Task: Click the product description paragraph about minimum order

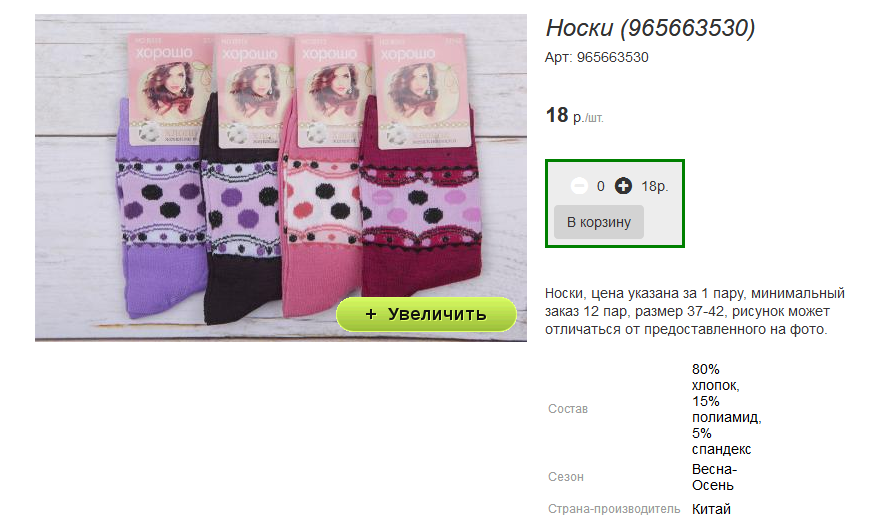Action: [695, 311]
